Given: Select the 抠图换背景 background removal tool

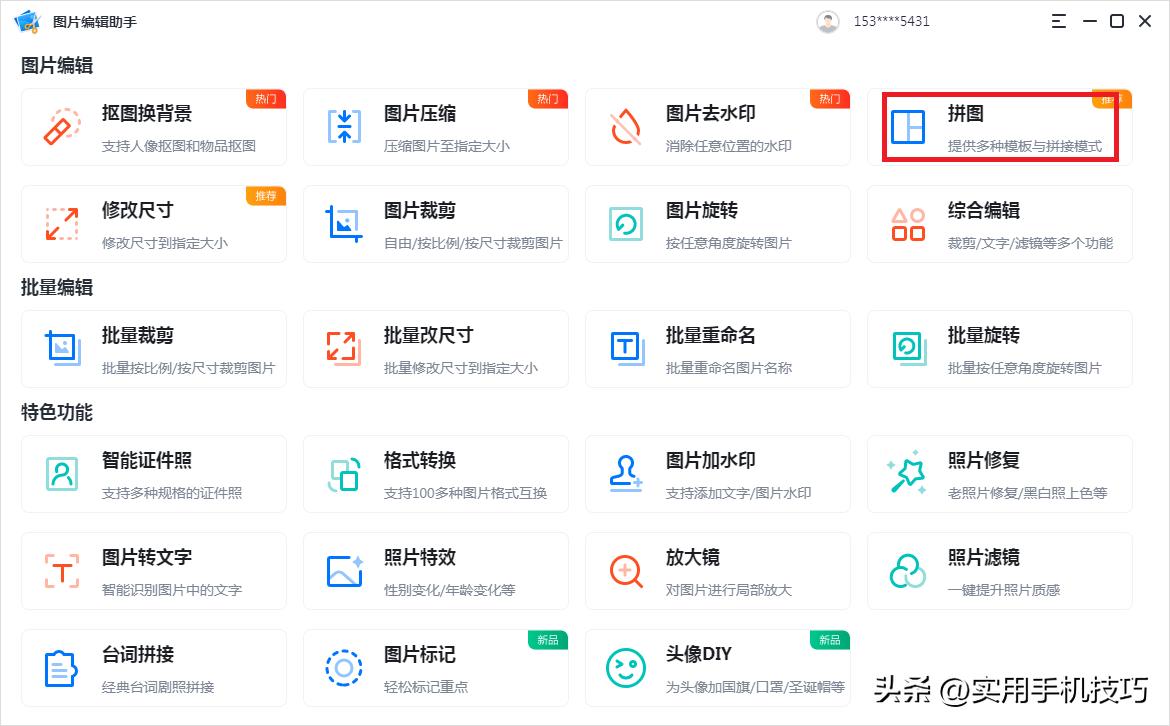Looking at the screenshot, I should pos(154,126).
